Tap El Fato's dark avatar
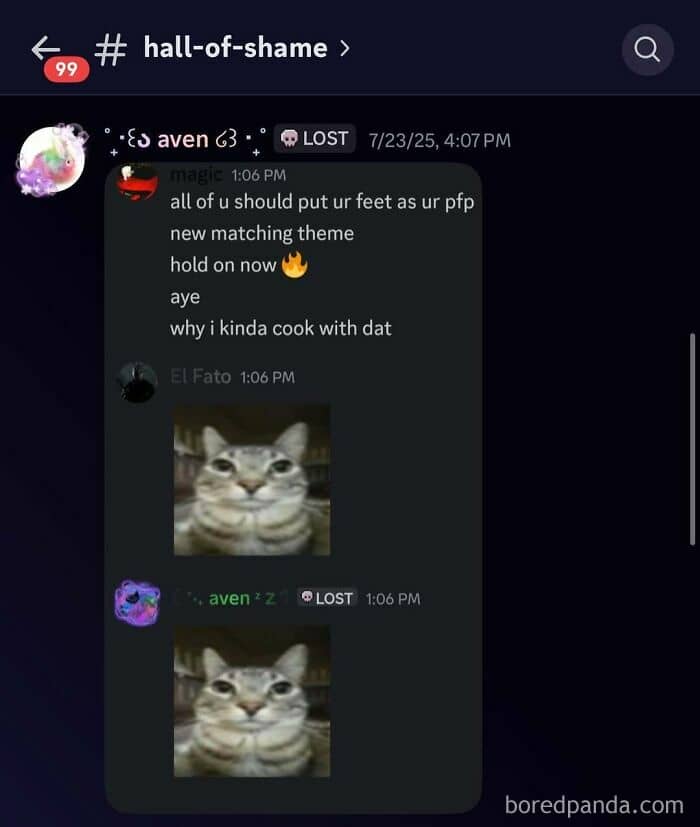The width and height of the screenshot is (700, 827). pyautogui.click(x=137, y=382)
